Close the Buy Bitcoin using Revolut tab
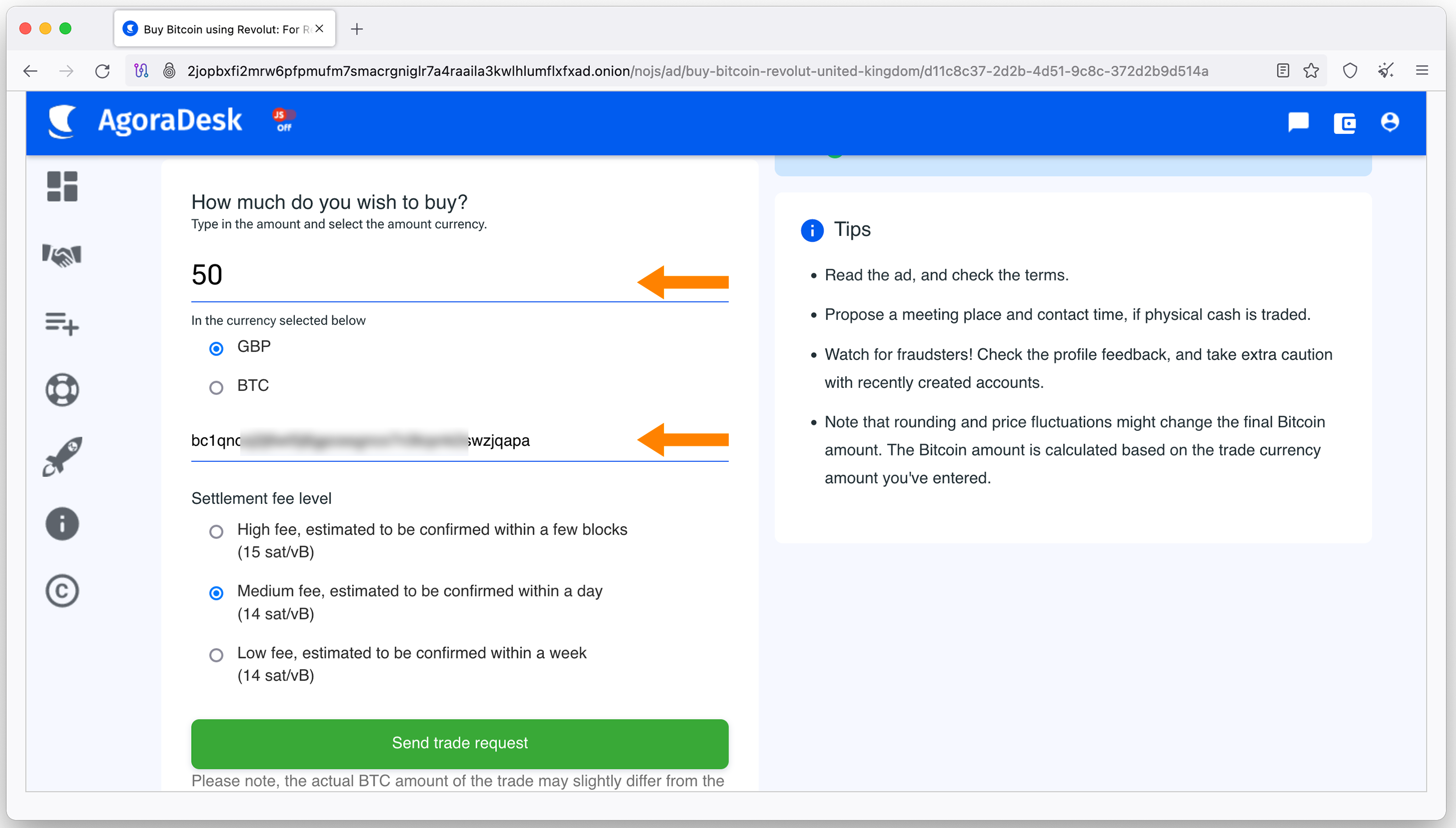The image size is (1456, 828). click(319, 29)
